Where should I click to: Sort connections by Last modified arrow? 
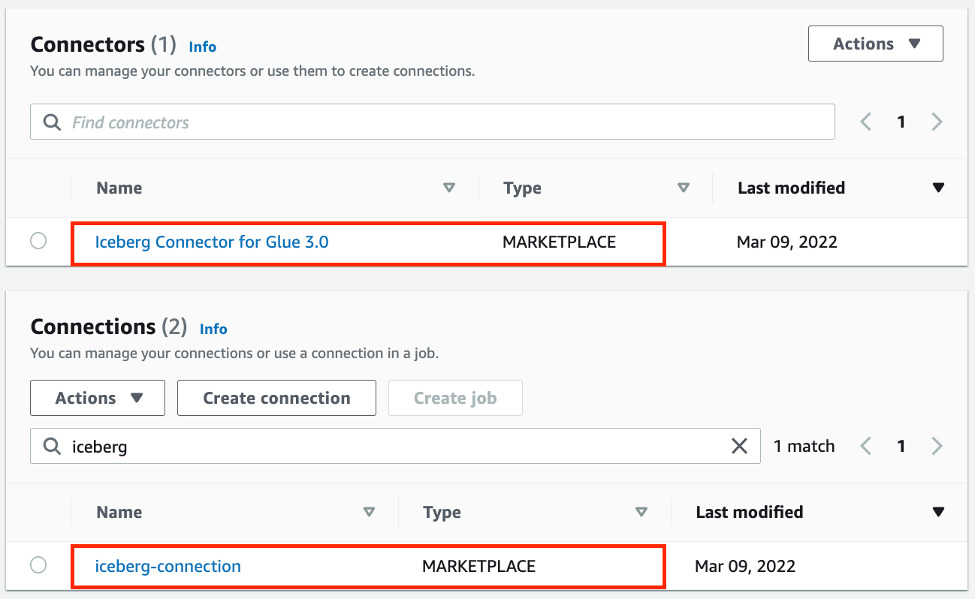tap(937, 512)
